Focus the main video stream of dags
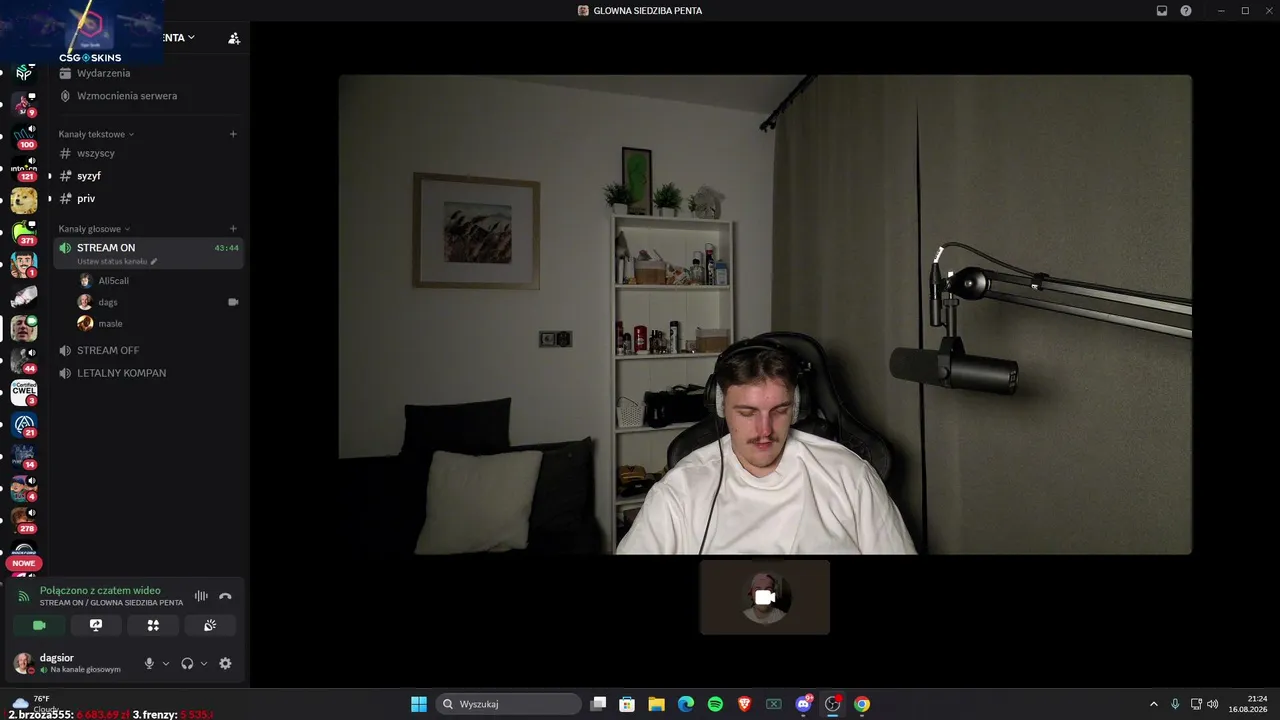This screenshot has height=720, width=1280. 765,314
